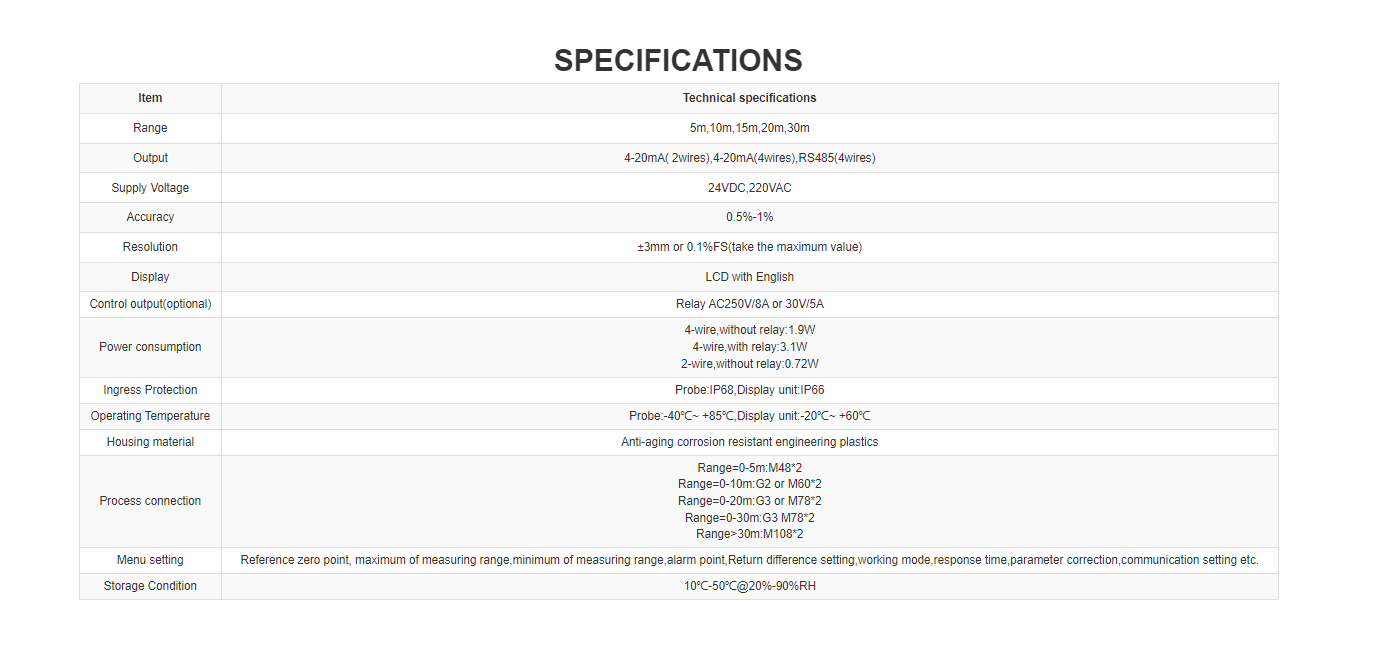This screenshot has width=1386, height=650.
Task: Click the Technical specifications column header
Action: 749,98
